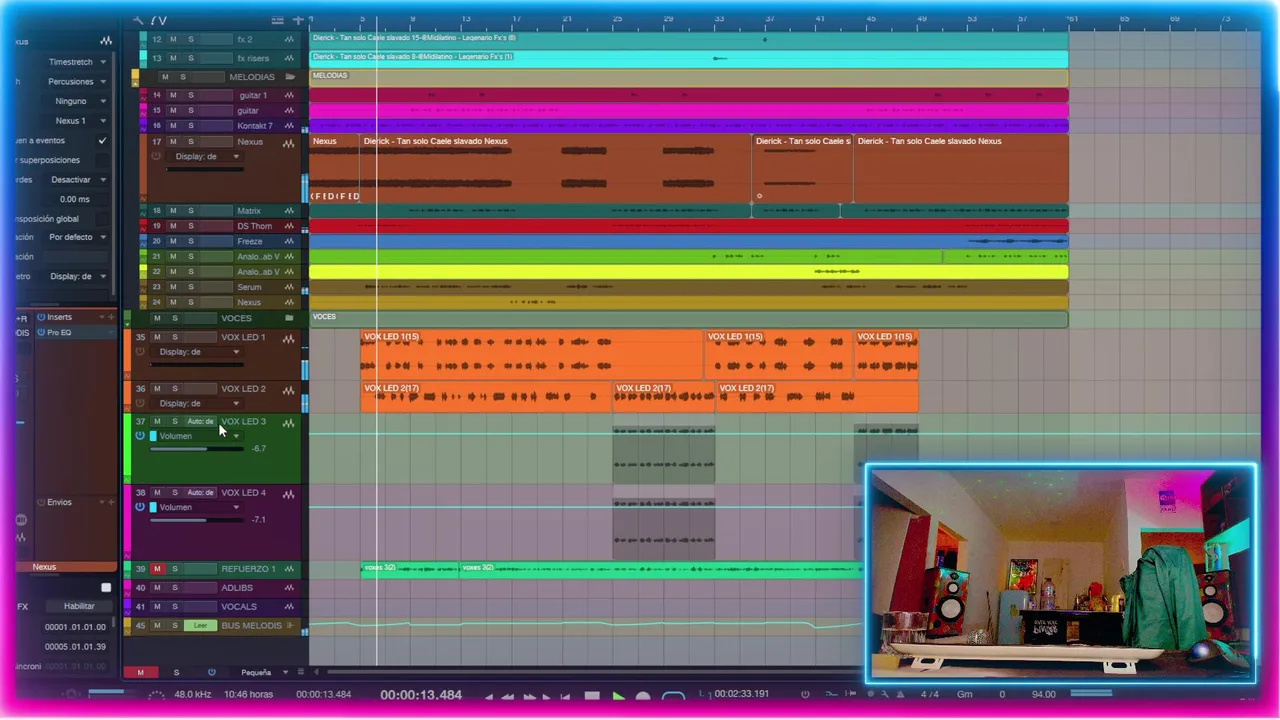Viewport: 1280px width, 720px height.
Task: Adjust volume slider on VOX LED 3 track
Action: pyautogui.click(x=196, y=449)
